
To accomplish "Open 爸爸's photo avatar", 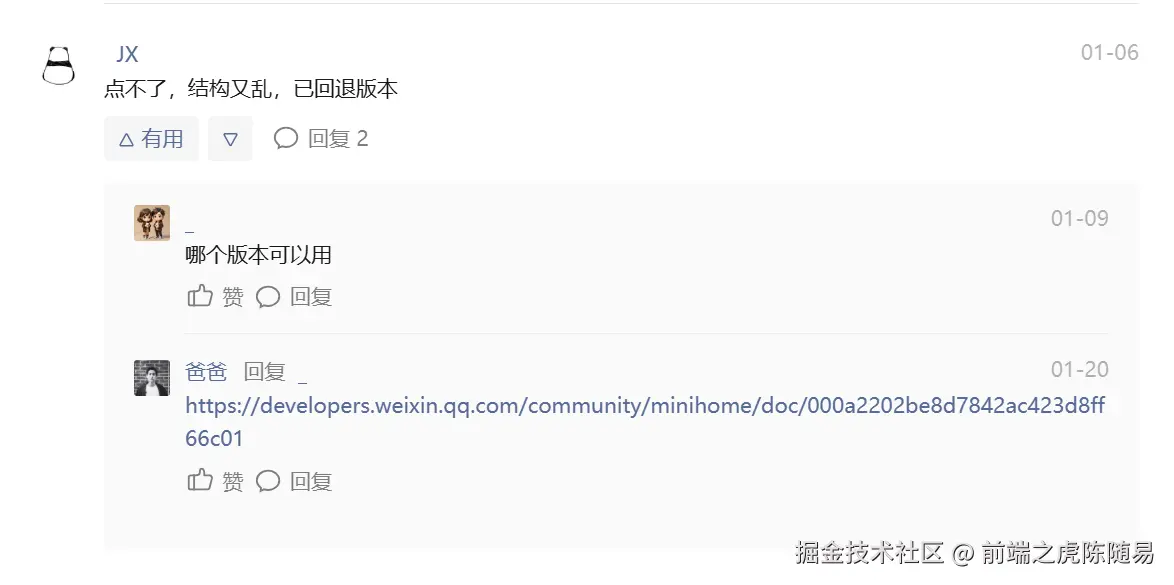I will coord(152,378).
